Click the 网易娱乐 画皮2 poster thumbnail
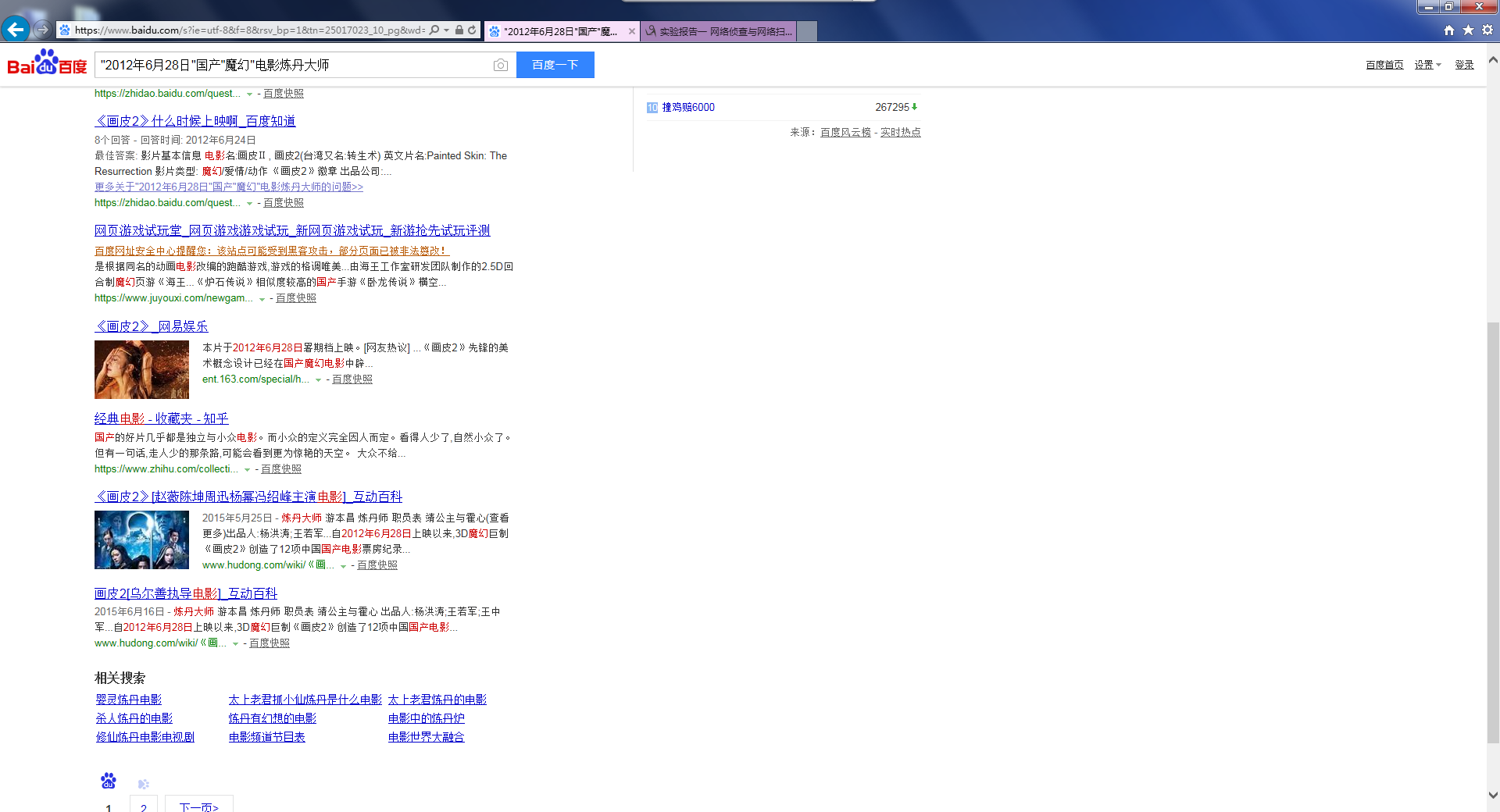Screen dimensions: 1500x812 [141, 369]
